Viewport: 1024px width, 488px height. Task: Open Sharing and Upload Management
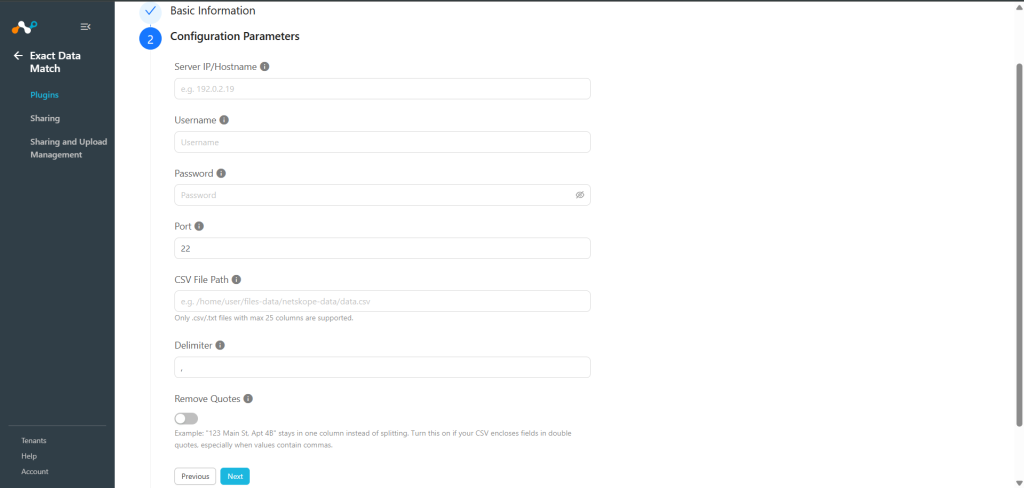tap(69, 148)
